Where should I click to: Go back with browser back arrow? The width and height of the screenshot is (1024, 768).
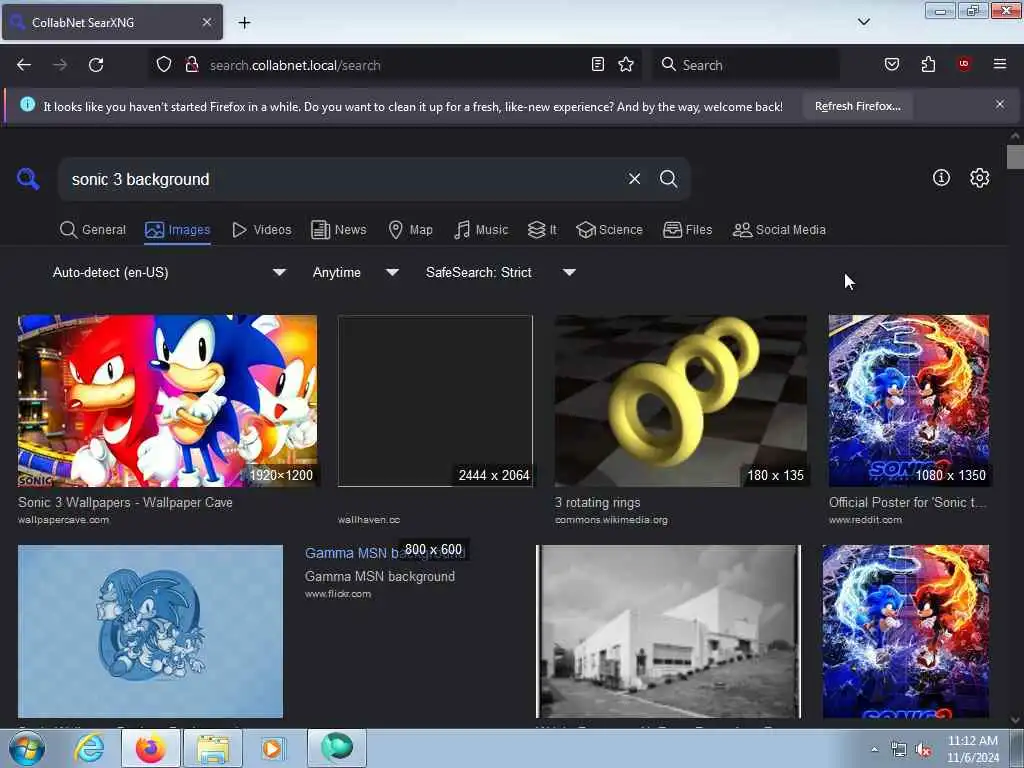[x=24, y=65]
